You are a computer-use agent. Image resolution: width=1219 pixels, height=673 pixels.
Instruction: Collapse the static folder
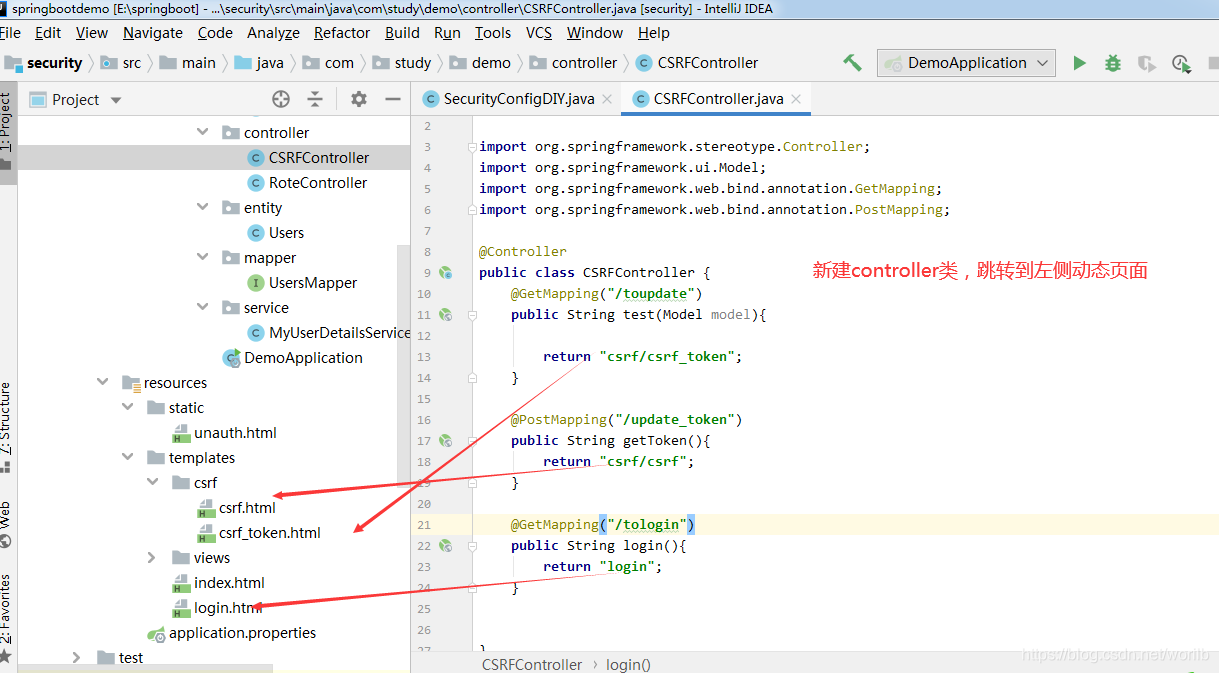pos(127,407)
